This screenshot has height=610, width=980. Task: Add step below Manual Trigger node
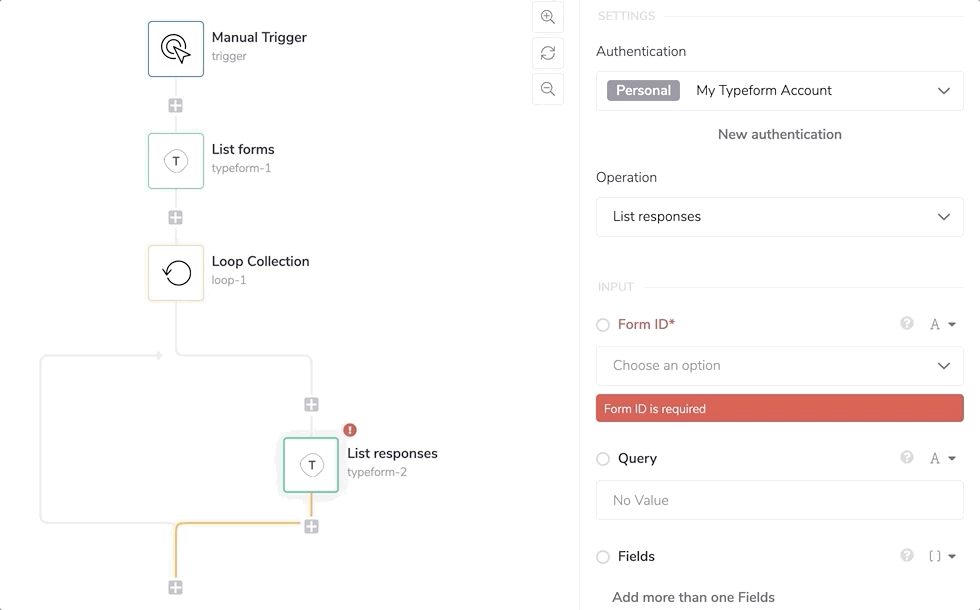pos(176,105)
